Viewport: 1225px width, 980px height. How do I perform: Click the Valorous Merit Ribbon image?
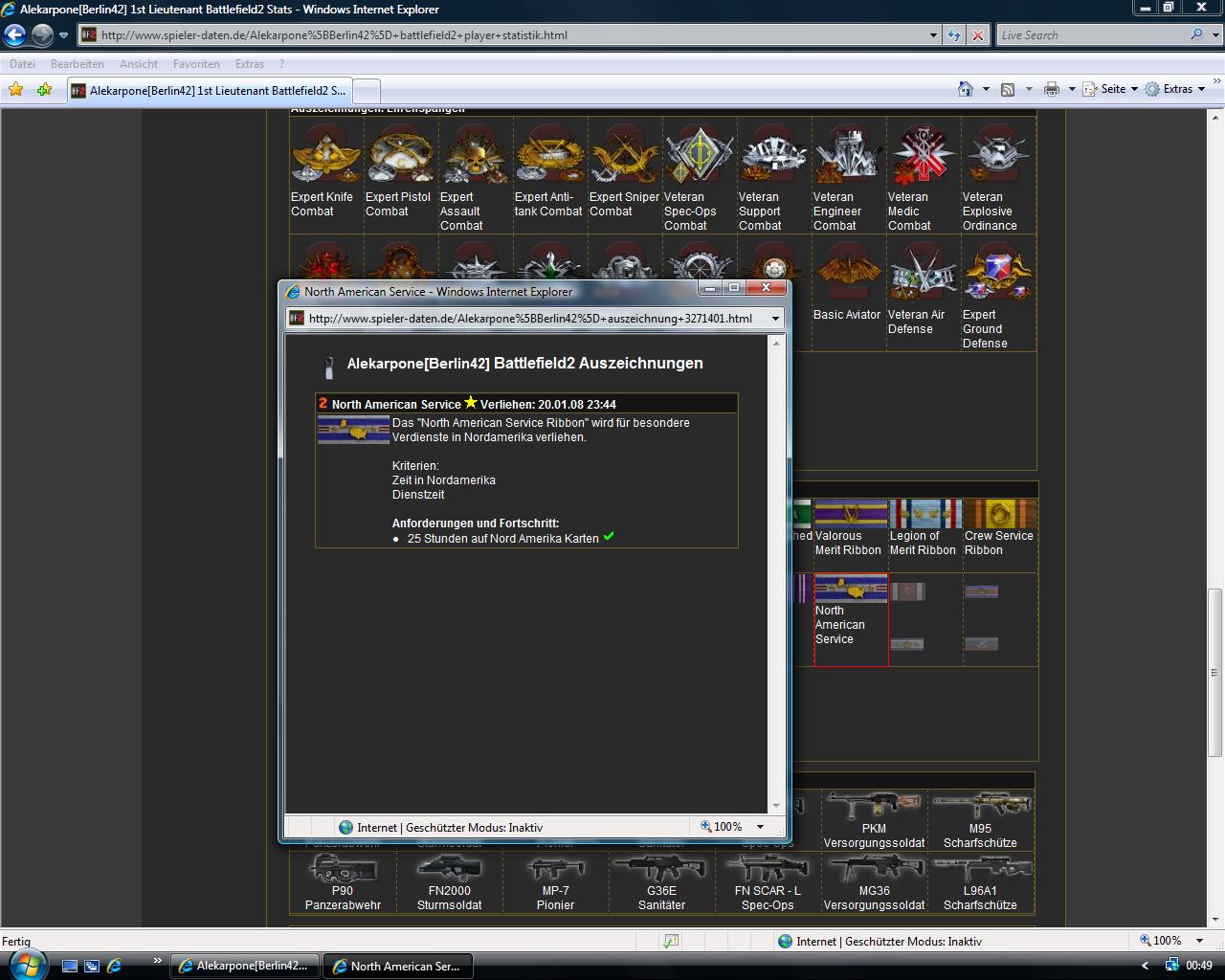851,514
